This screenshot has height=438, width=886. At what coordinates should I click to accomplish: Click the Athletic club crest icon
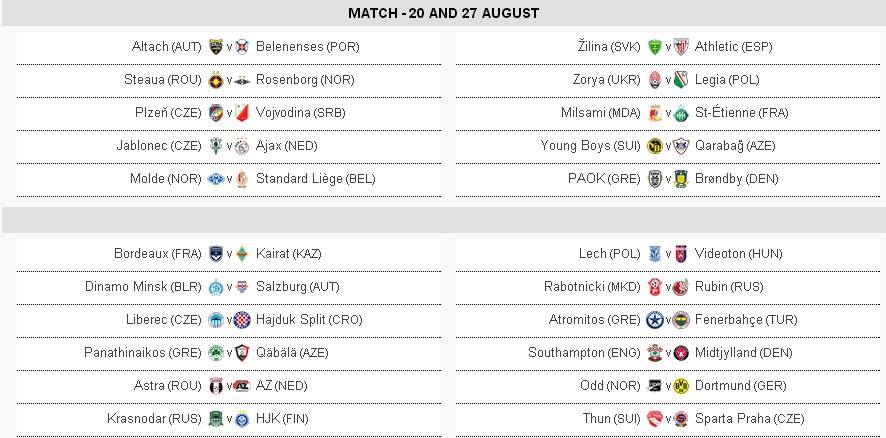tap(682, 47)
